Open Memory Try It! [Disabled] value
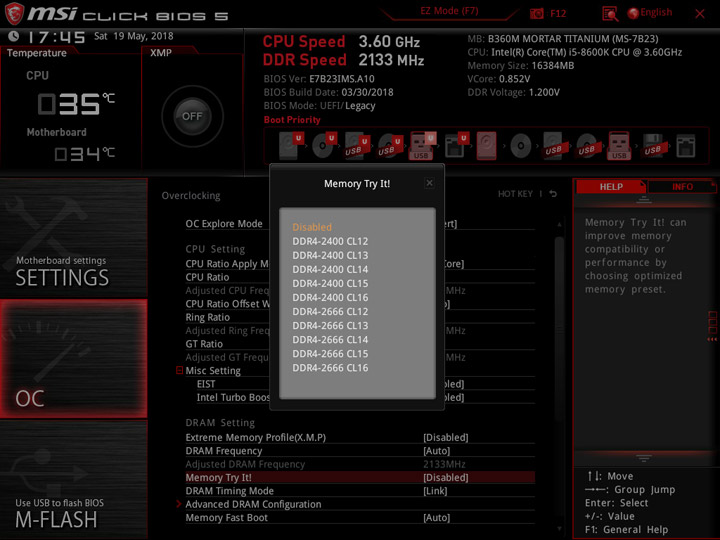The width and height of the screenshot is (720, 540). (446, 477)
